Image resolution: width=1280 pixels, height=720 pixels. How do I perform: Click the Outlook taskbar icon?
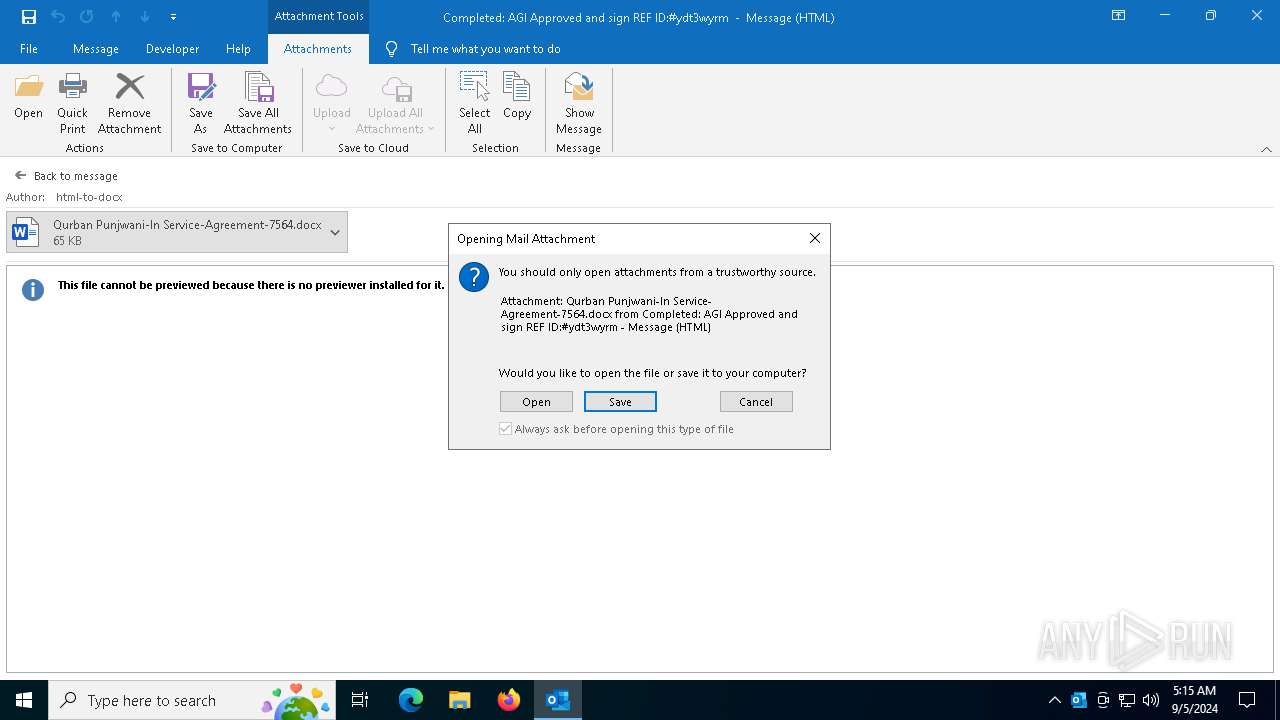[x=557, y=700]
